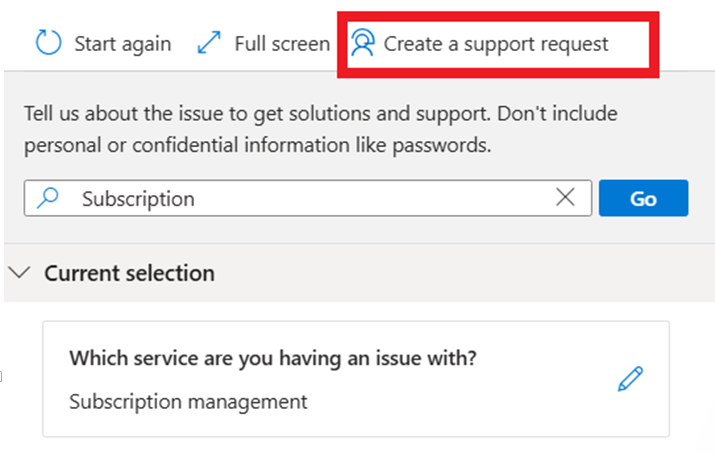Click the search magnifier icon

pyautogui.click(x=48, y=198)
